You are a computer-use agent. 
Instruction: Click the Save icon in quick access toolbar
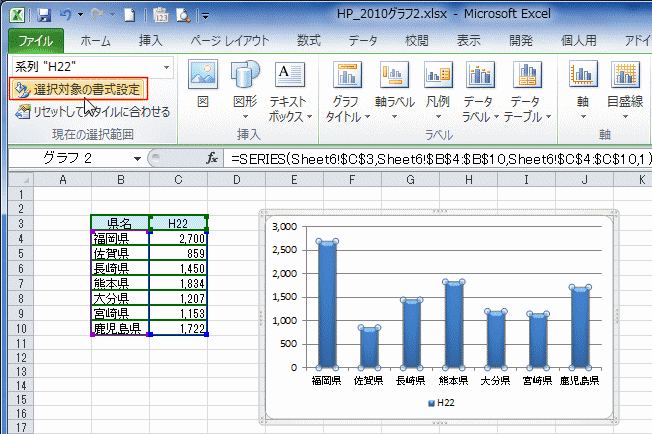(43, 16)
